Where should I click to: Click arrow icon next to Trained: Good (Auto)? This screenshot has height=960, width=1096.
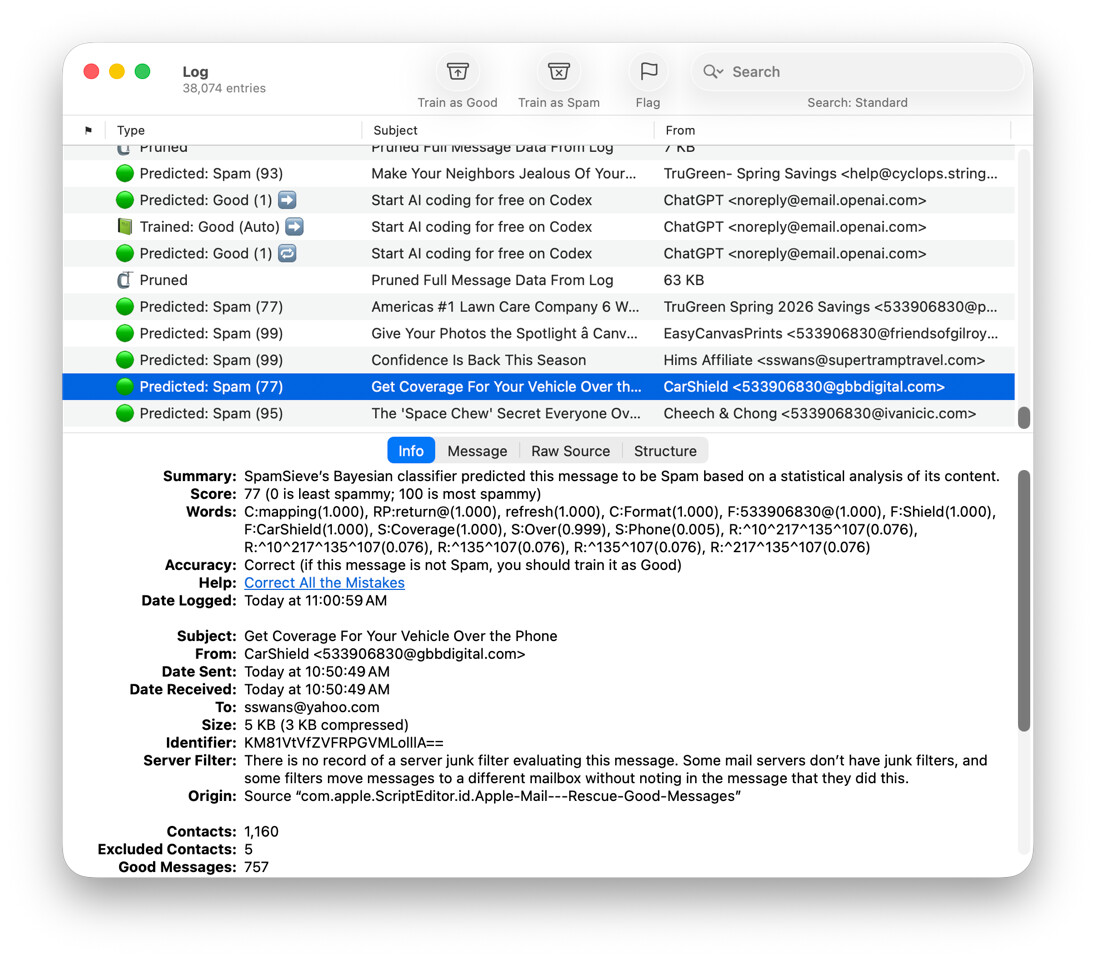tap(294, 227)
